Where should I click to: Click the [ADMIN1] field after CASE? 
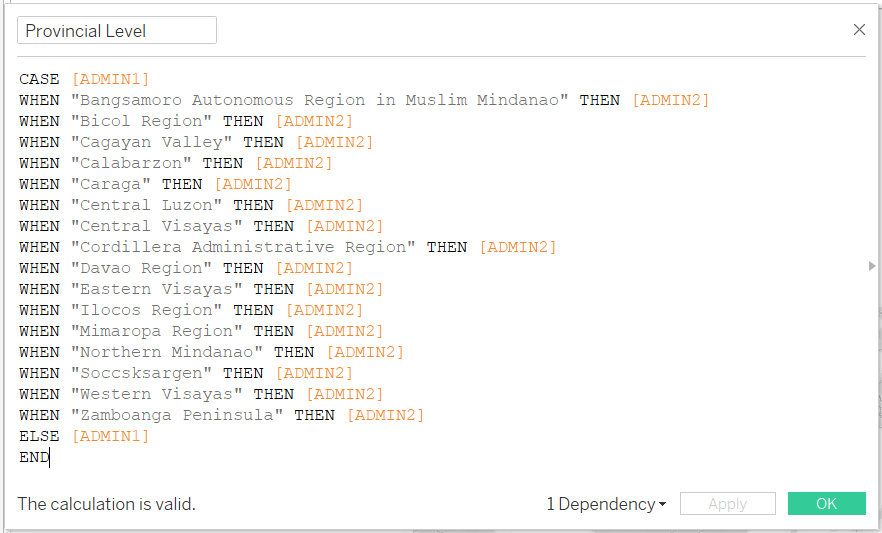coord(110,79)
